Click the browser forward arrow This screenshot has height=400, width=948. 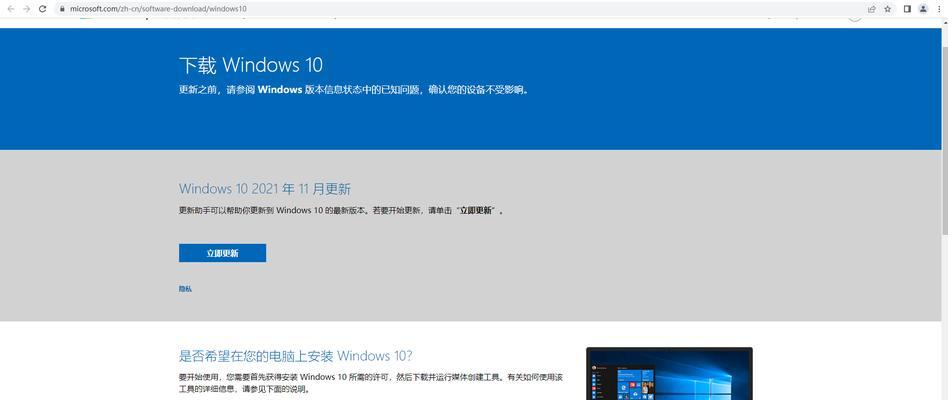(x=27, y=9)
